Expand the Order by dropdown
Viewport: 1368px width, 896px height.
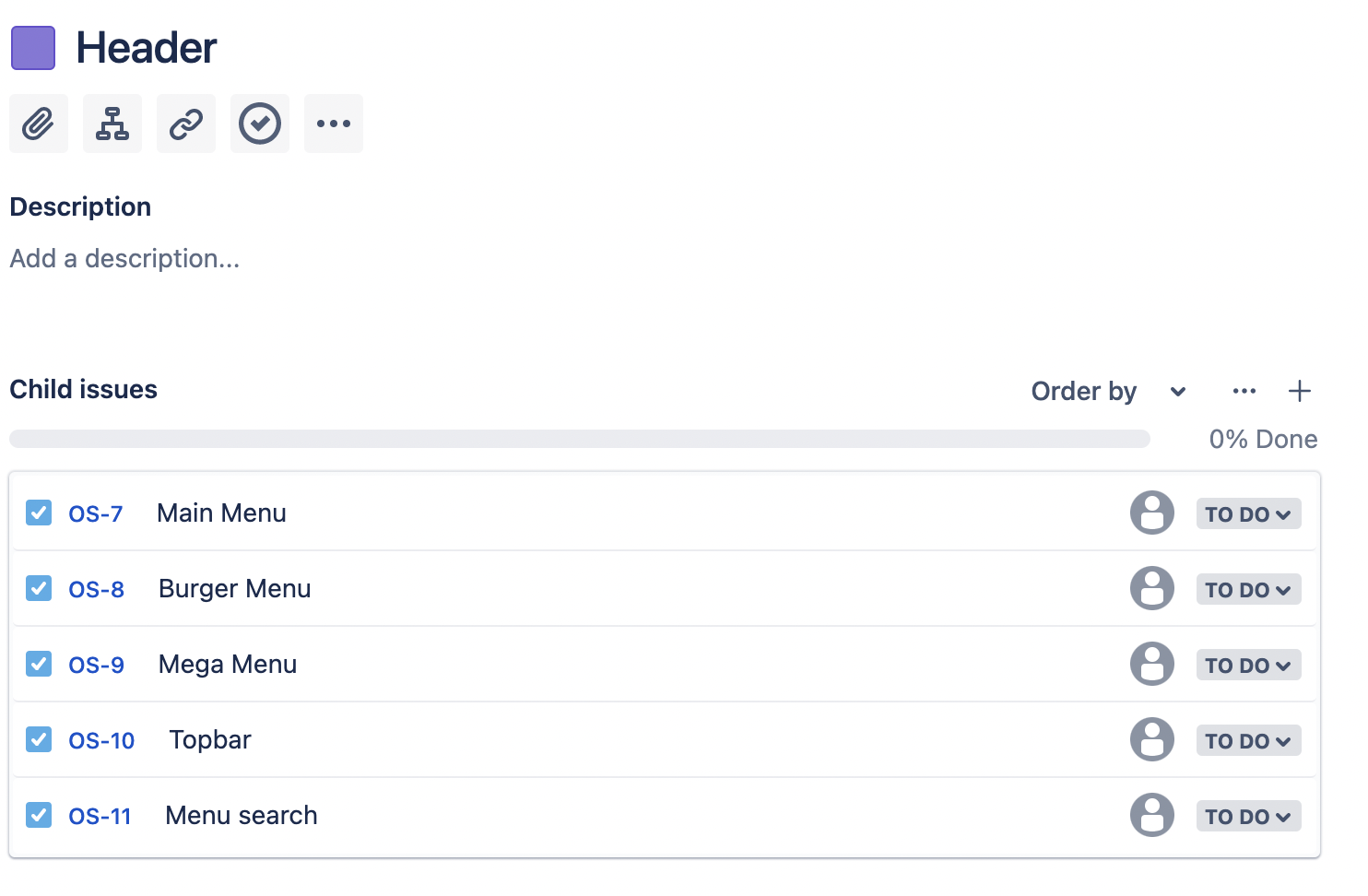1109,391
